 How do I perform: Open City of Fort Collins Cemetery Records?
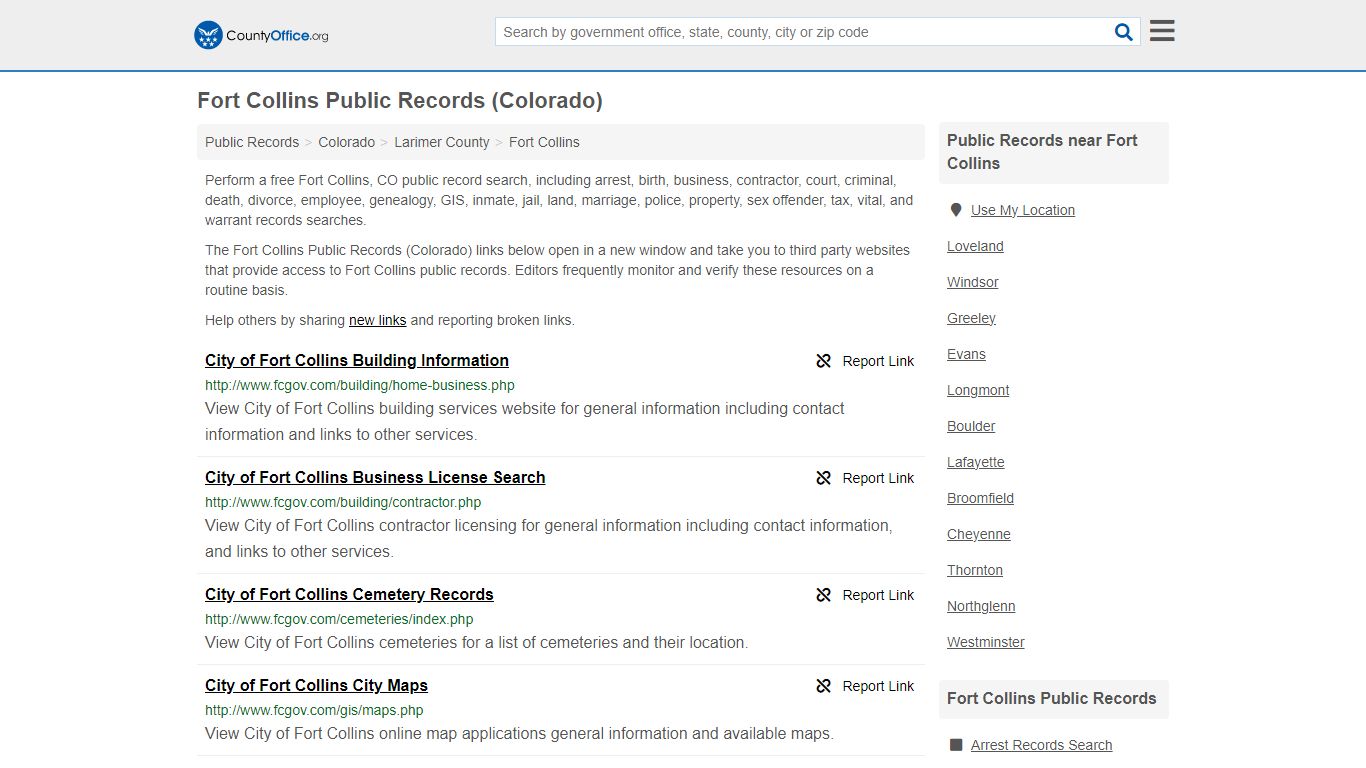click(349, 594)
